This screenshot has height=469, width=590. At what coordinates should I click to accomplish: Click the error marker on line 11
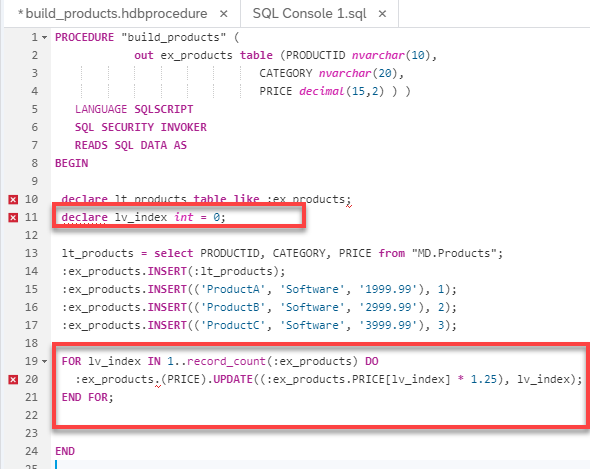pyautogui.click(x=13, y=218)
